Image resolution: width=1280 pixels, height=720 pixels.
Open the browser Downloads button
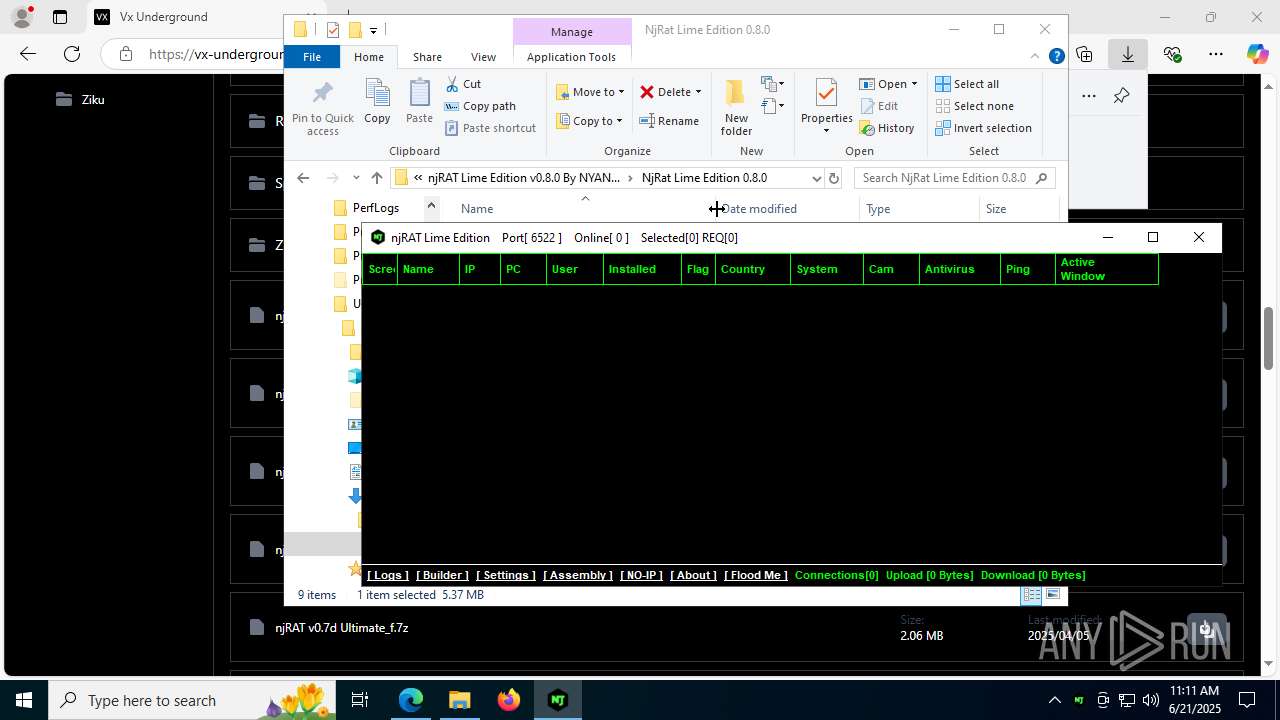[1128, 54]
